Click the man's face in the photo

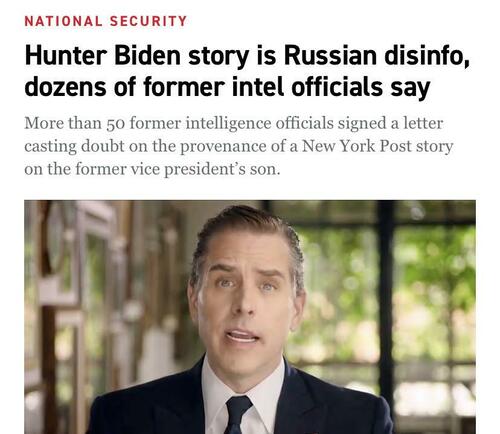click(245, 293)
